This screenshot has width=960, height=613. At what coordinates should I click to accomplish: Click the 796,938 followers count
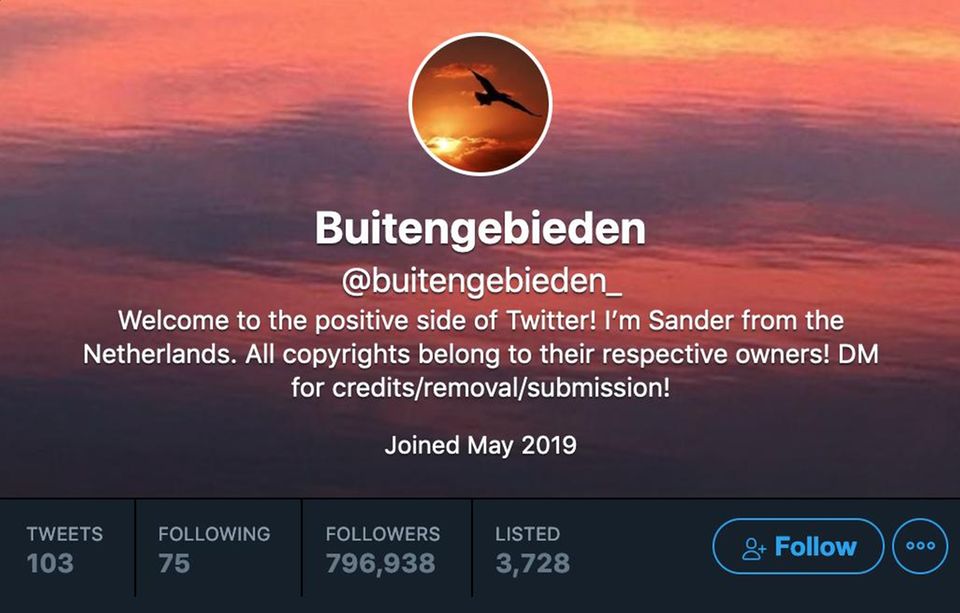(380, 564)
